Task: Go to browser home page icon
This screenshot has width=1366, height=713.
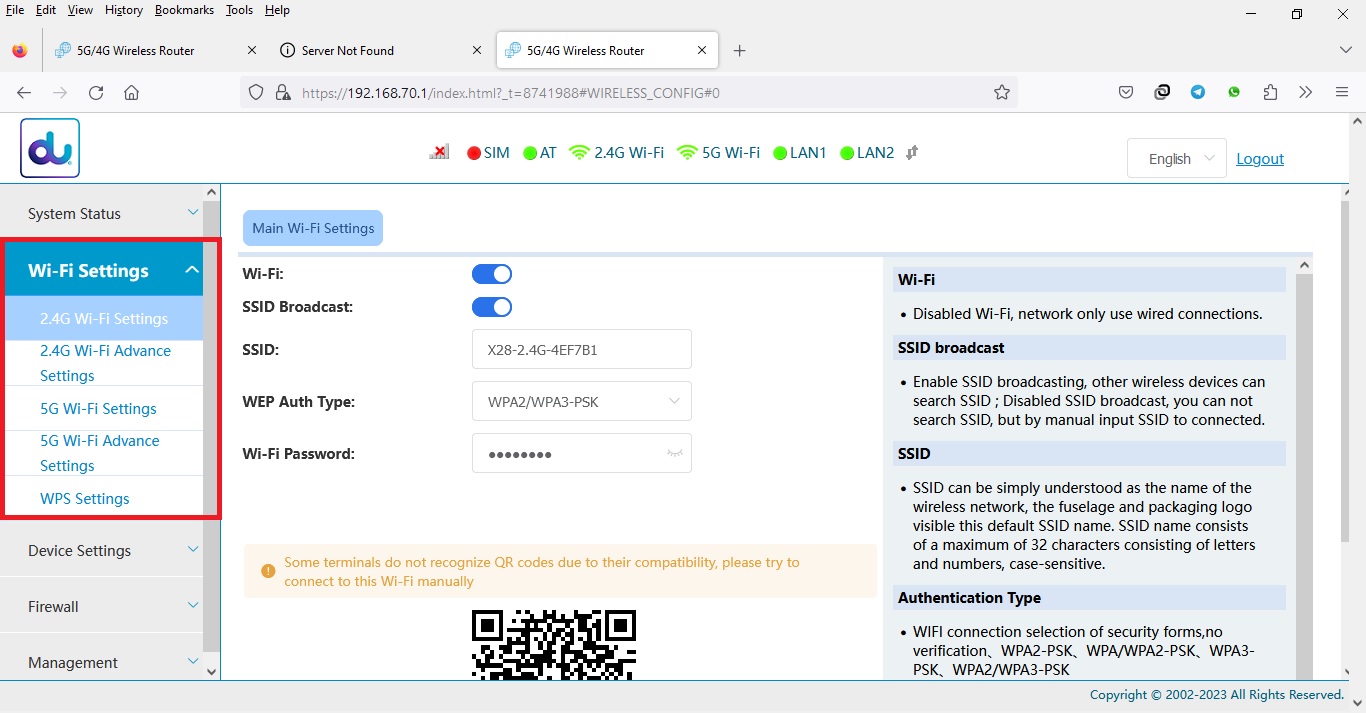Action: [x=131, y=93]
